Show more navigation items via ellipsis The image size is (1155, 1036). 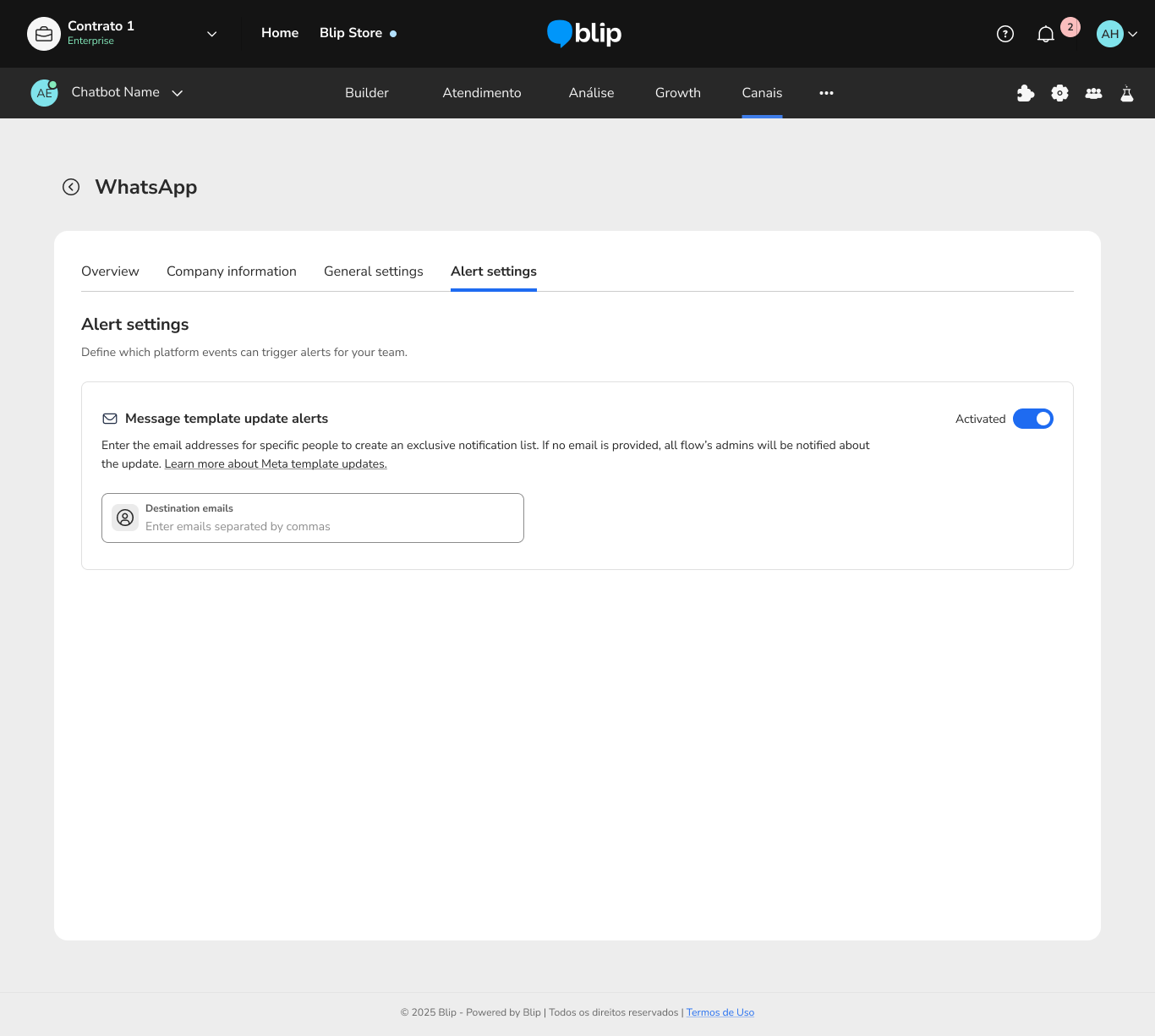(x=826, y=93)
